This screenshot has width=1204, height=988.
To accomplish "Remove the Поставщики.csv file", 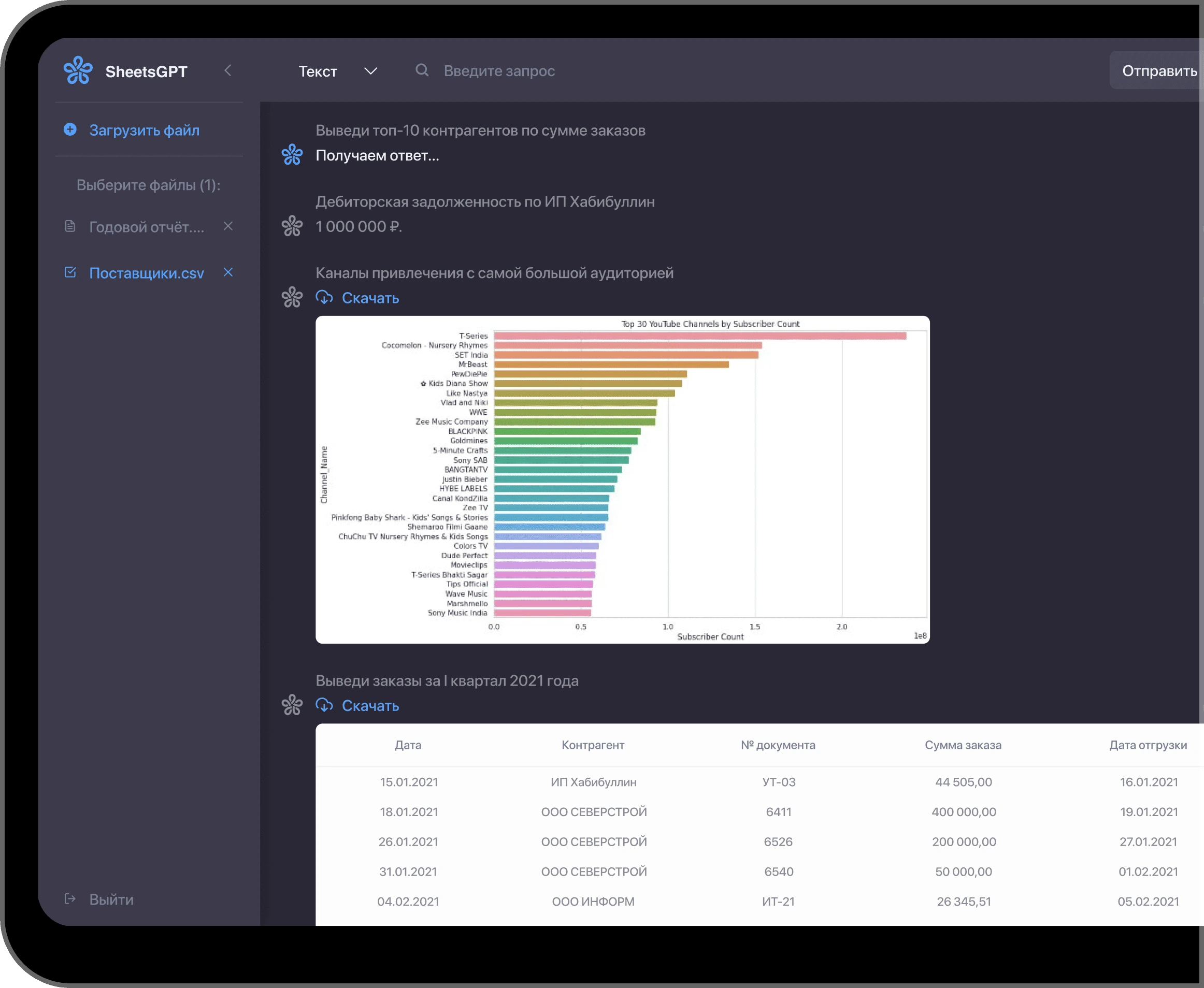I will coord(228,272).
